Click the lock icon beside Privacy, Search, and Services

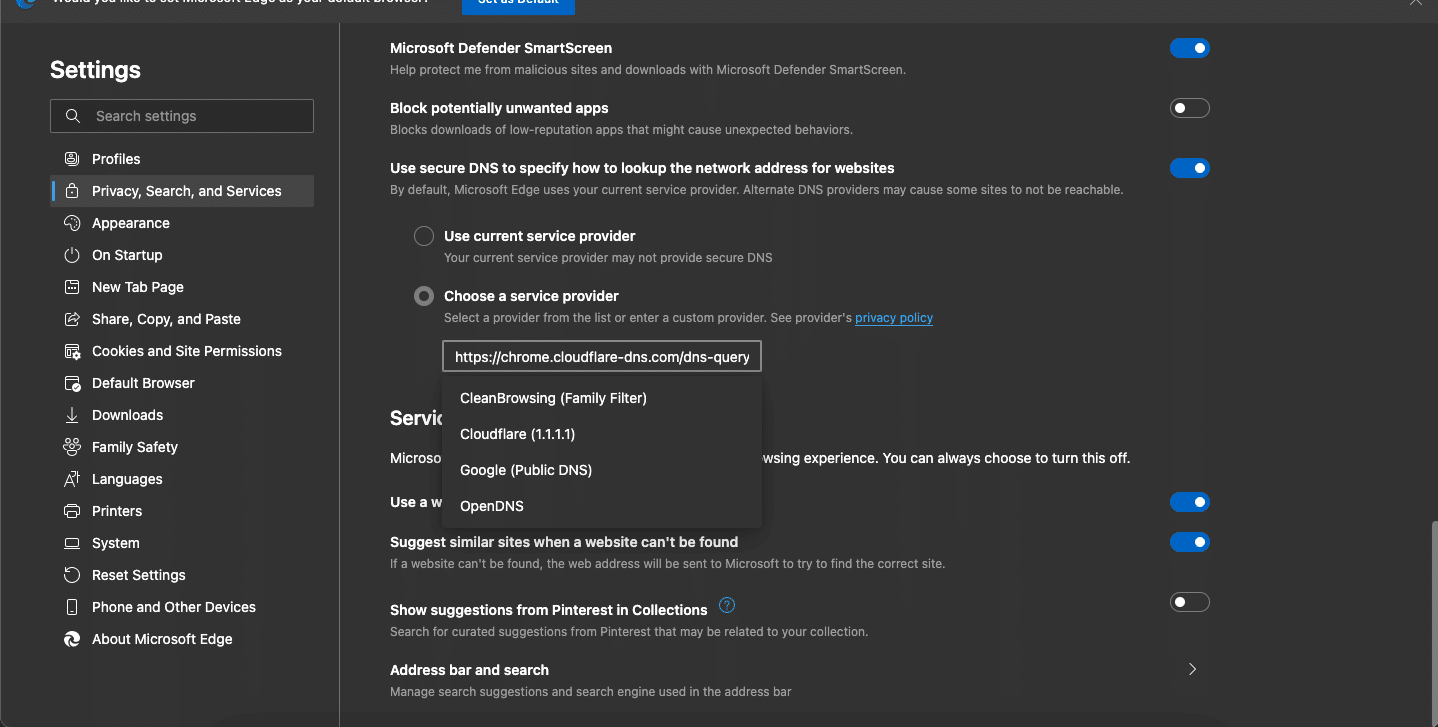point(72,191)
